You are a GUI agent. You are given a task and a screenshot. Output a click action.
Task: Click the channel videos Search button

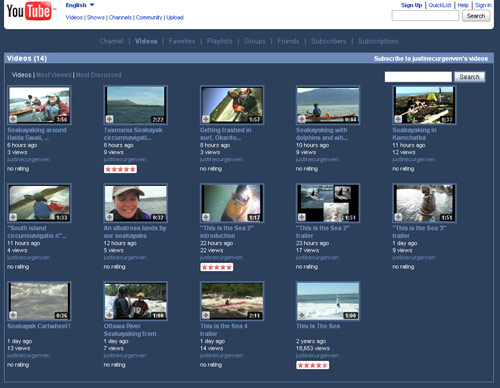point(469,77)
